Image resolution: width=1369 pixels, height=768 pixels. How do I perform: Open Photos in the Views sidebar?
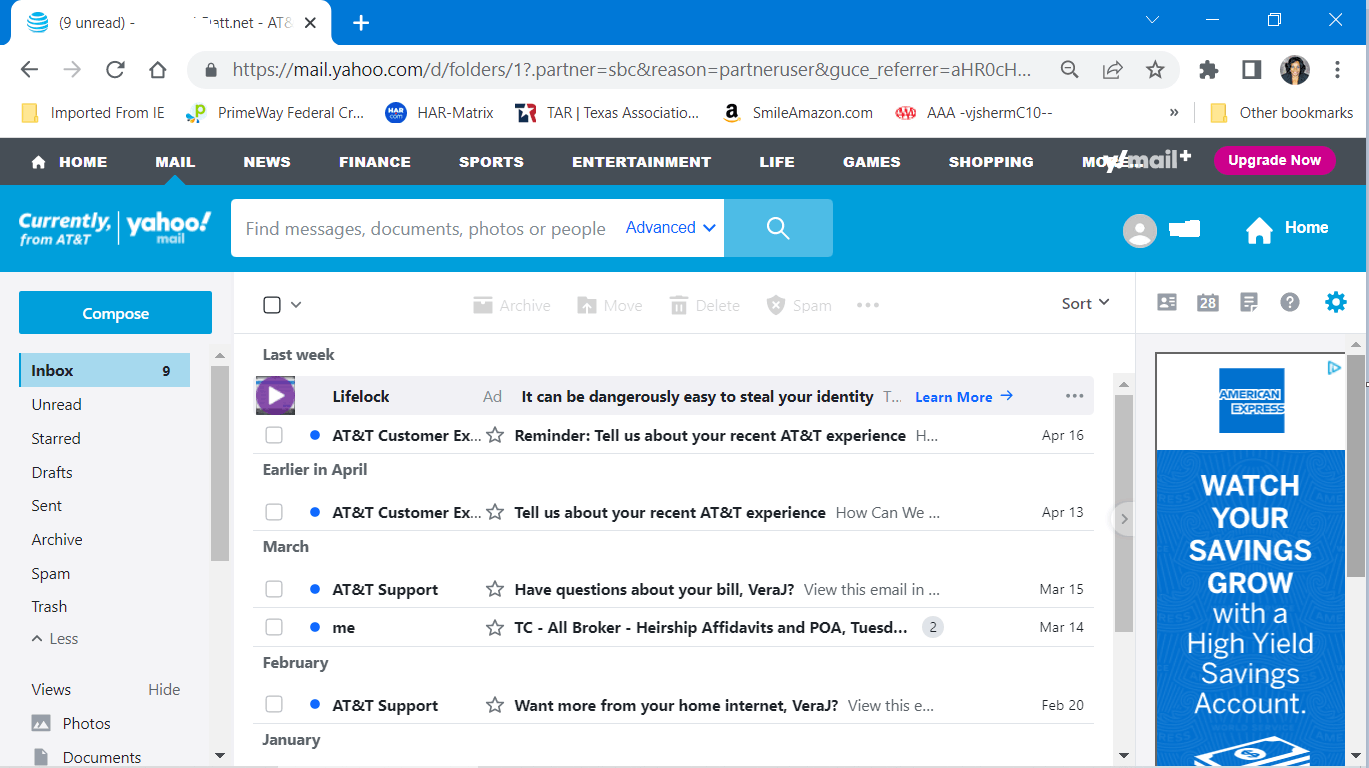pyautogui.click(x=86, y=722)
